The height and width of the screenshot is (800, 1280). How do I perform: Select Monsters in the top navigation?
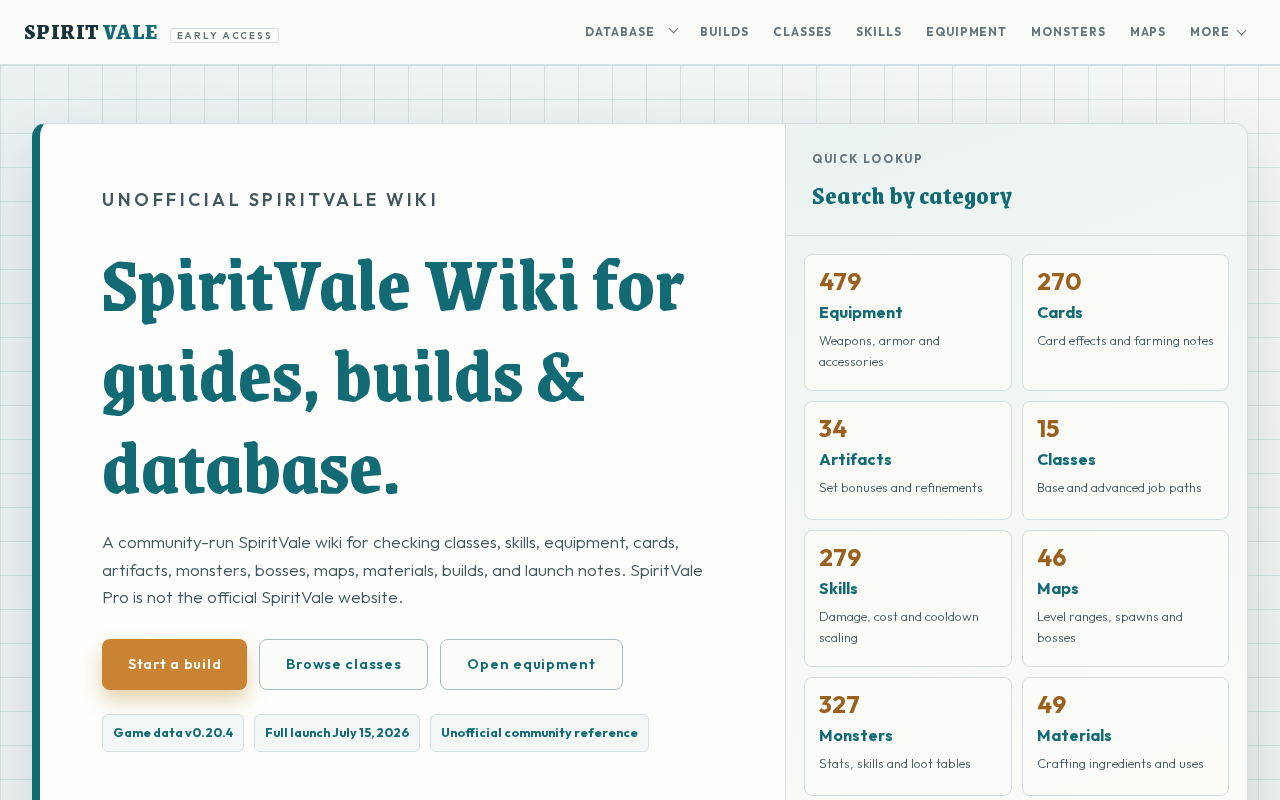click(1069, 32)
